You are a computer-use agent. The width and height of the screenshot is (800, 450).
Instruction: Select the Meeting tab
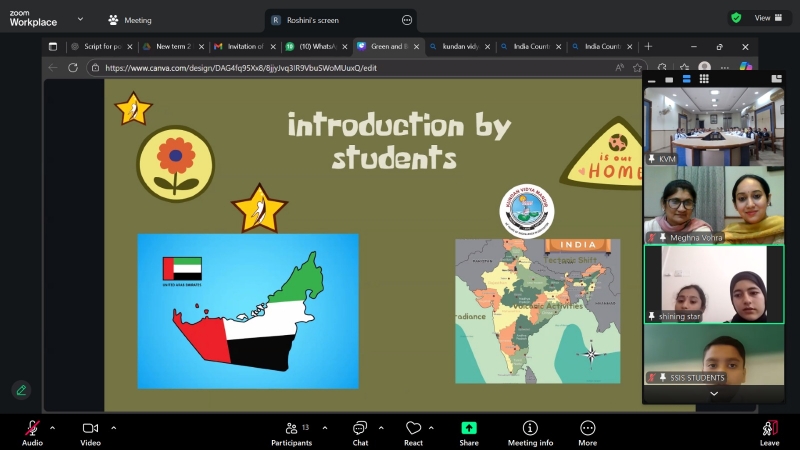point(130,20)
